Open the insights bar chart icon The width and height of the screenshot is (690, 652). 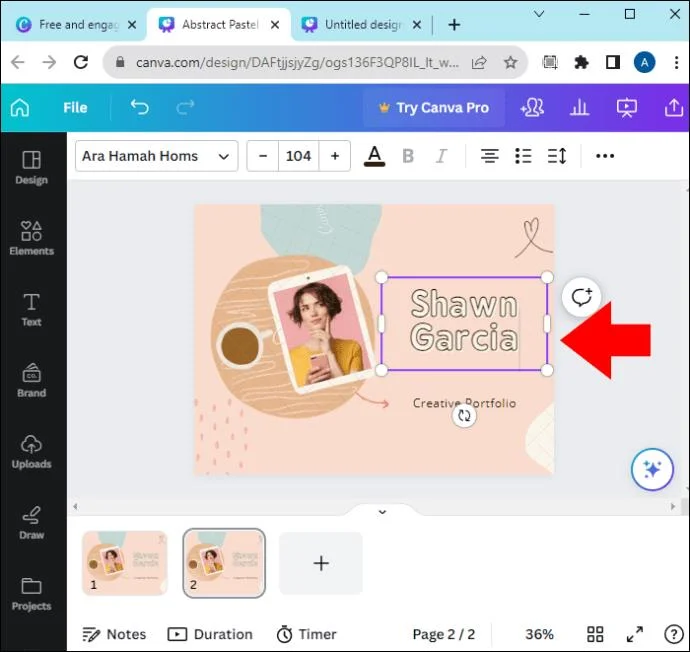click(579, 108)
